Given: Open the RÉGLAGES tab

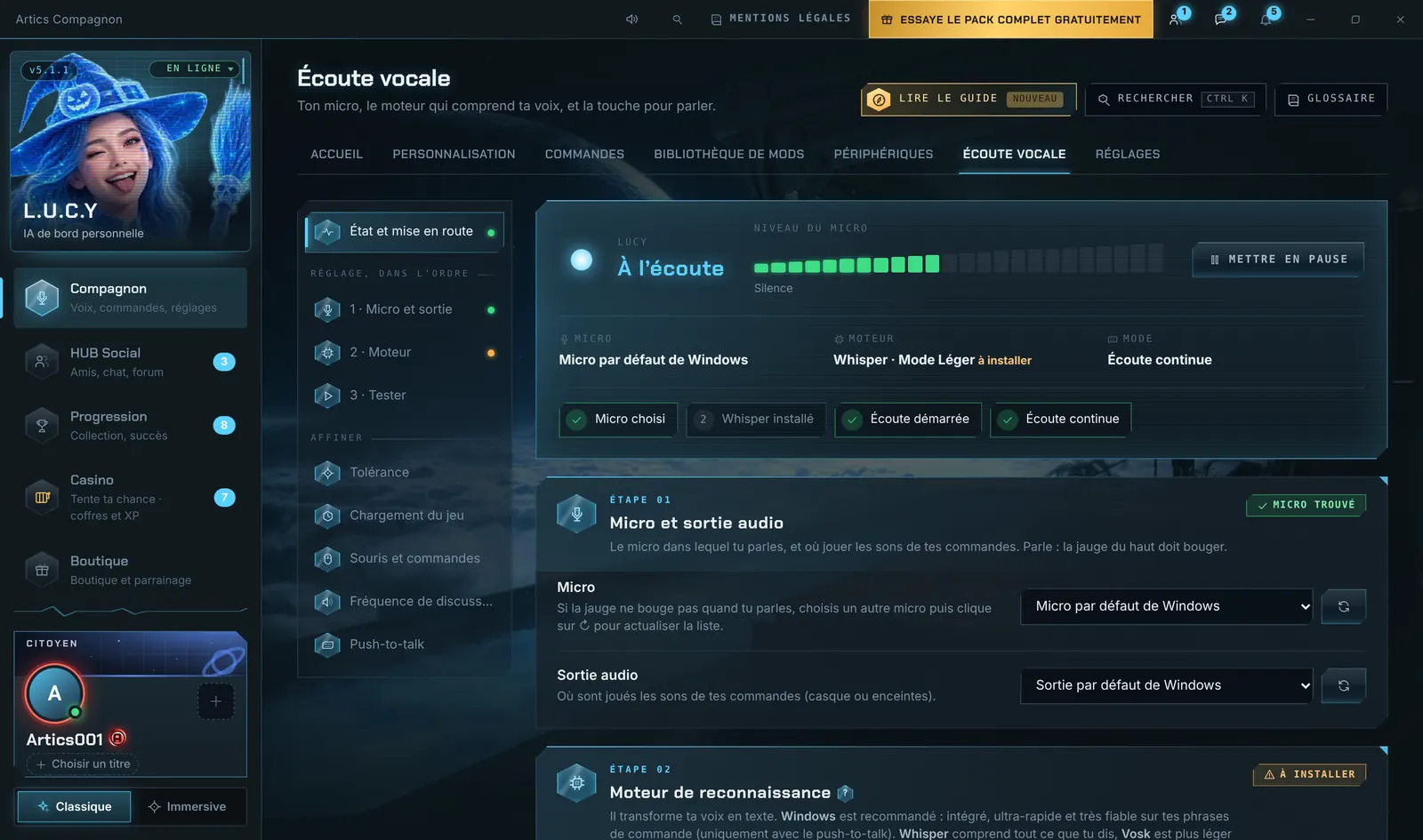Looking at the screenshot, I should click(1127, 155).
